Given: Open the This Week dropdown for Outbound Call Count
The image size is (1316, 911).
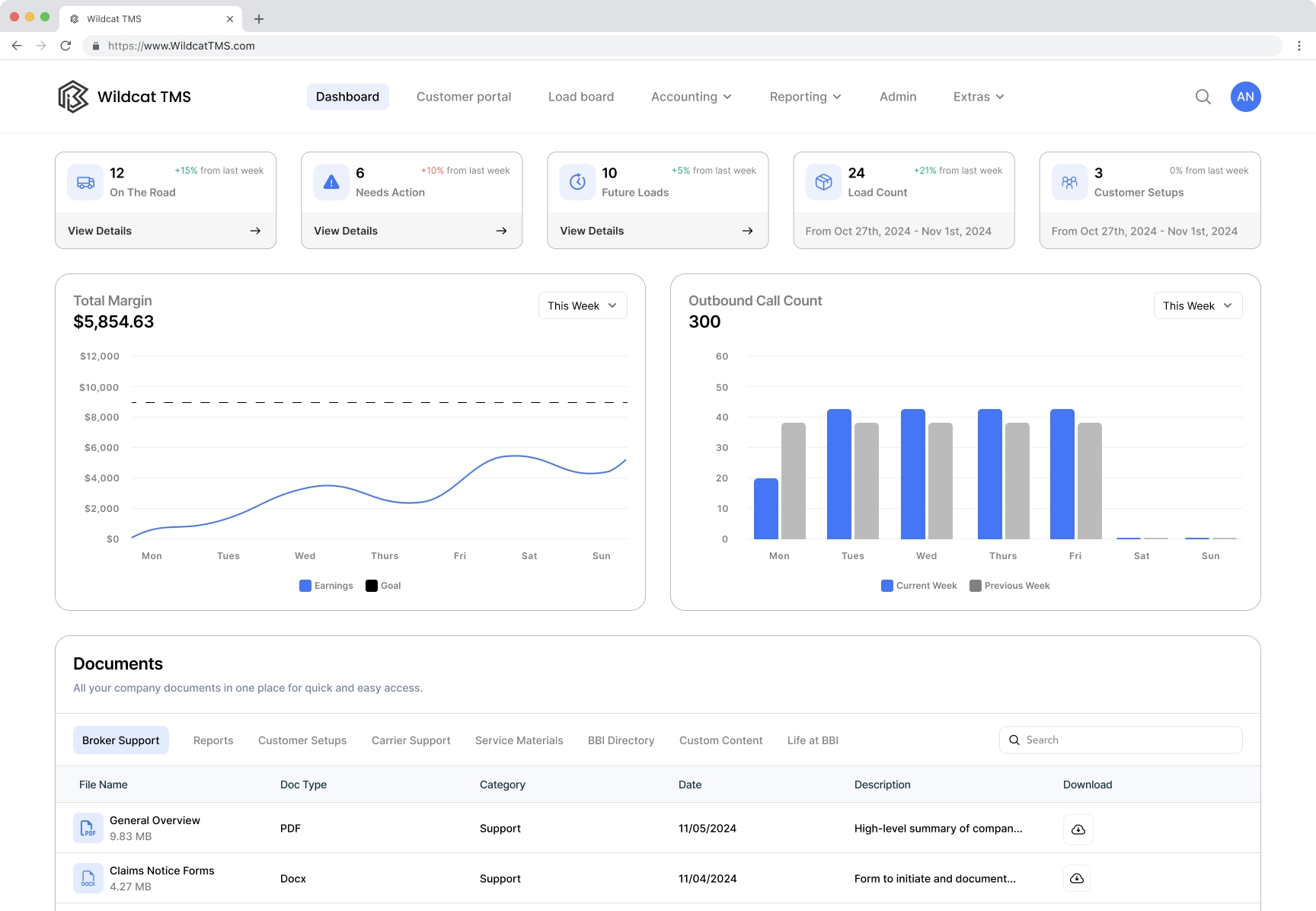Looking at the screenshot, I should (1197, 305).
